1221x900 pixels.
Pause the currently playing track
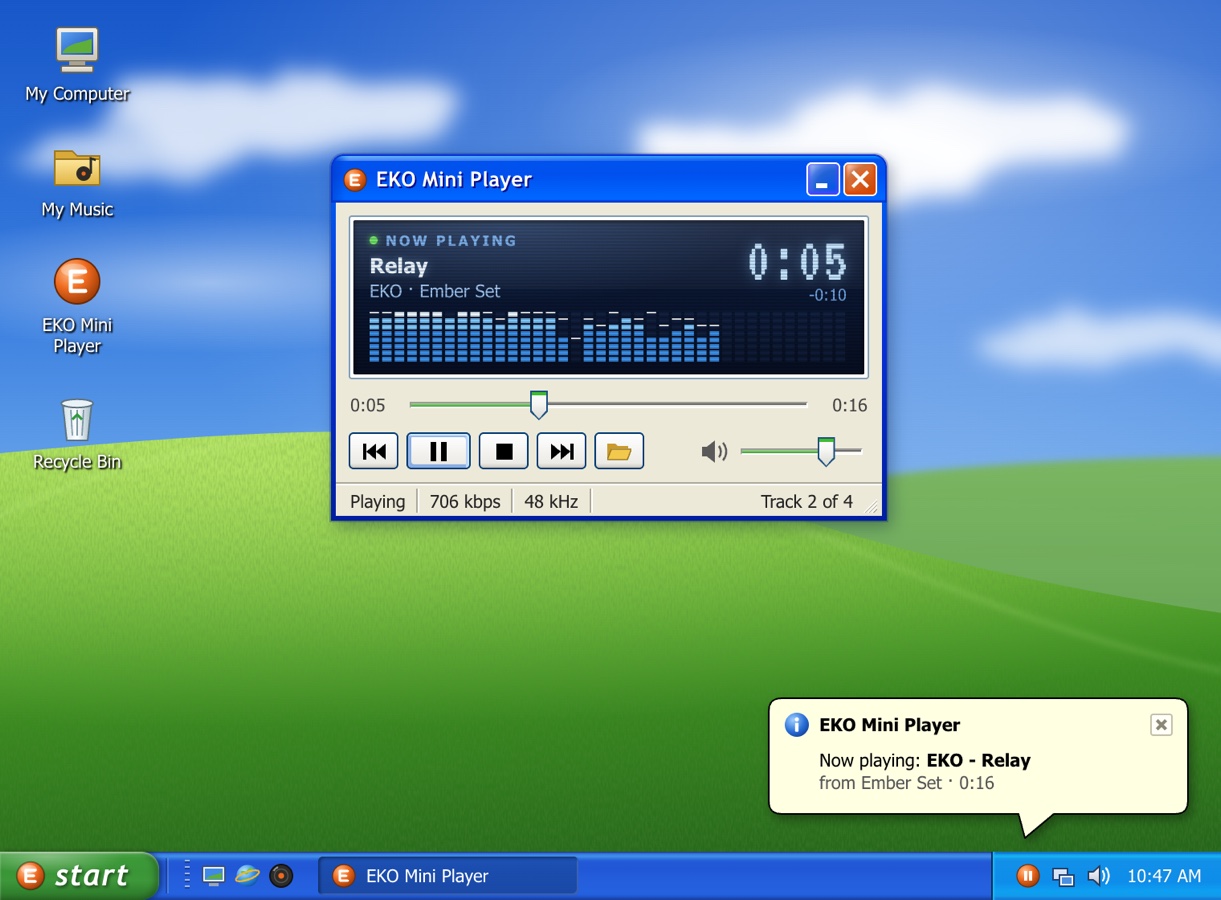pos(438,452)
